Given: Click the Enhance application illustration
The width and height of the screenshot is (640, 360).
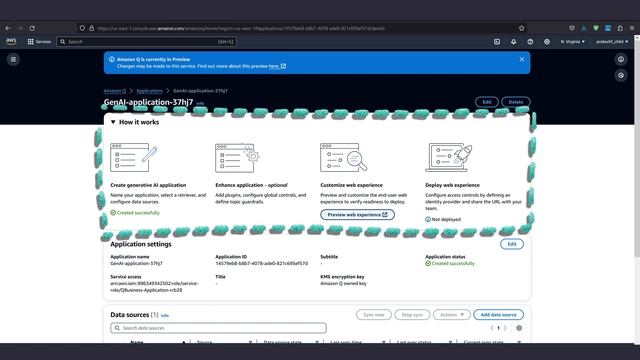Looking at the screenshot, I should coord(238,158).
